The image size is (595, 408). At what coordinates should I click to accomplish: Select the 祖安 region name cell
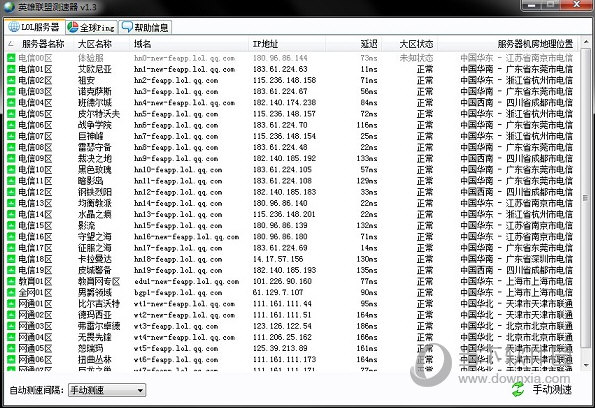(x=86, y=80)
